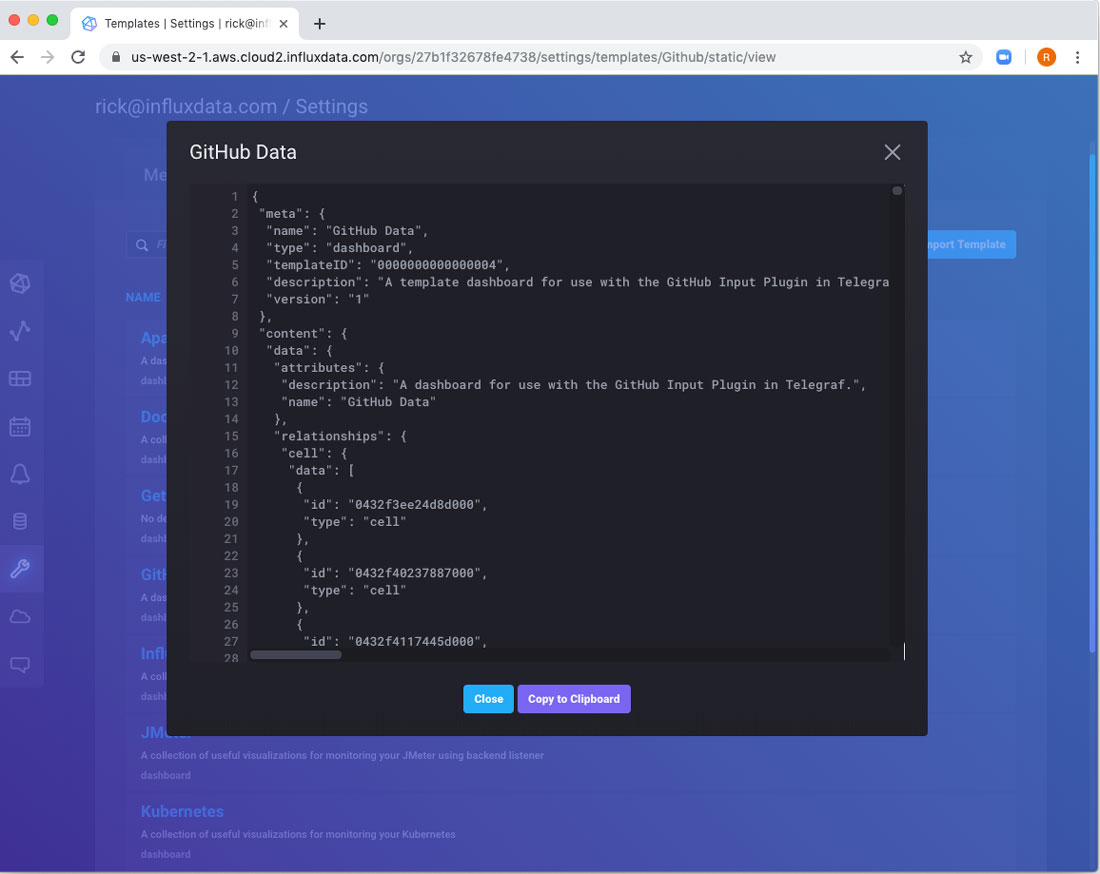Select the Tasks calendar icon
This screenshot has width=1100, height=874.
pos(20,427)
